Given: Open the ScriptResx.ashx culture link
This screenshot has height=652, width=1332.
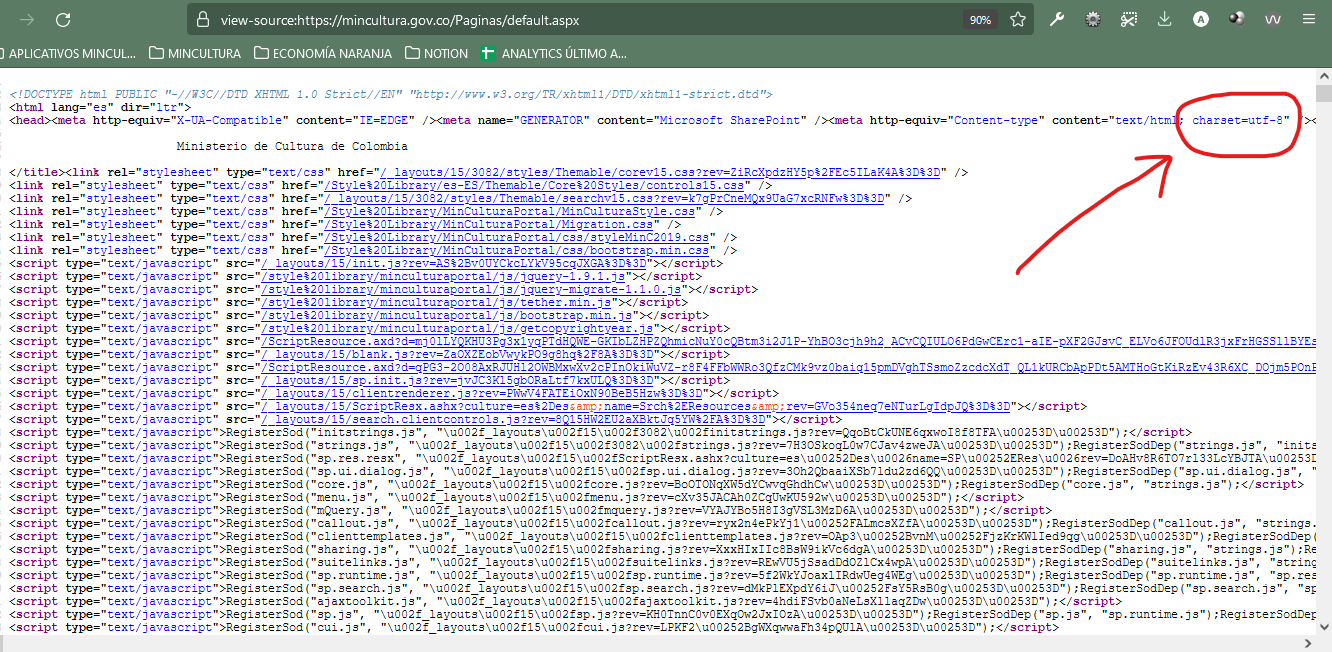Looking at the screenshot, I should pos(636,406).
